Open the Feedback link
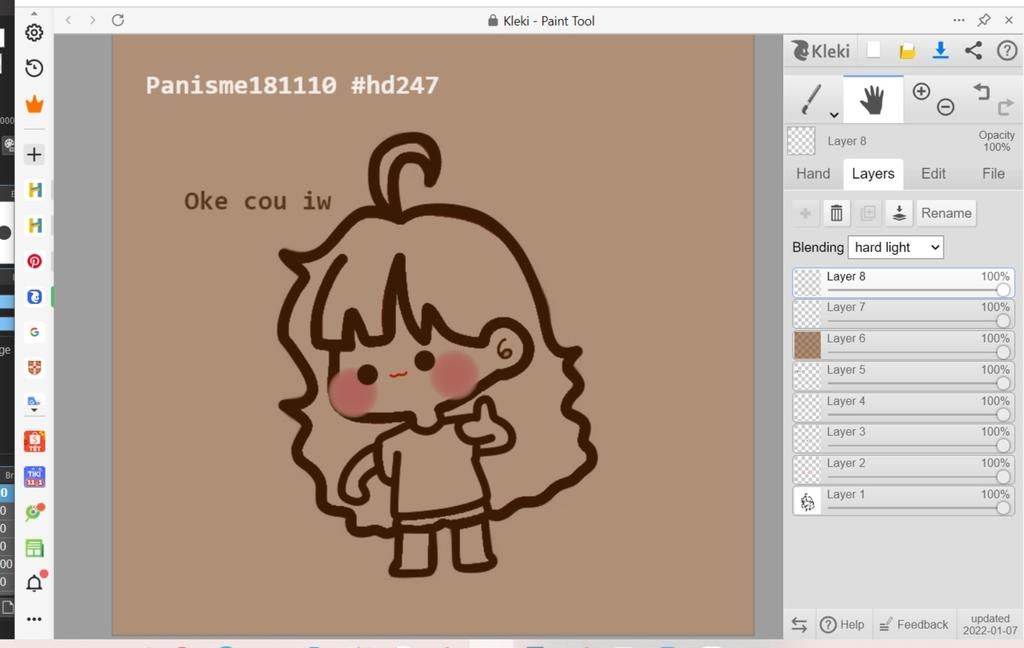 [x=914, y=625]
